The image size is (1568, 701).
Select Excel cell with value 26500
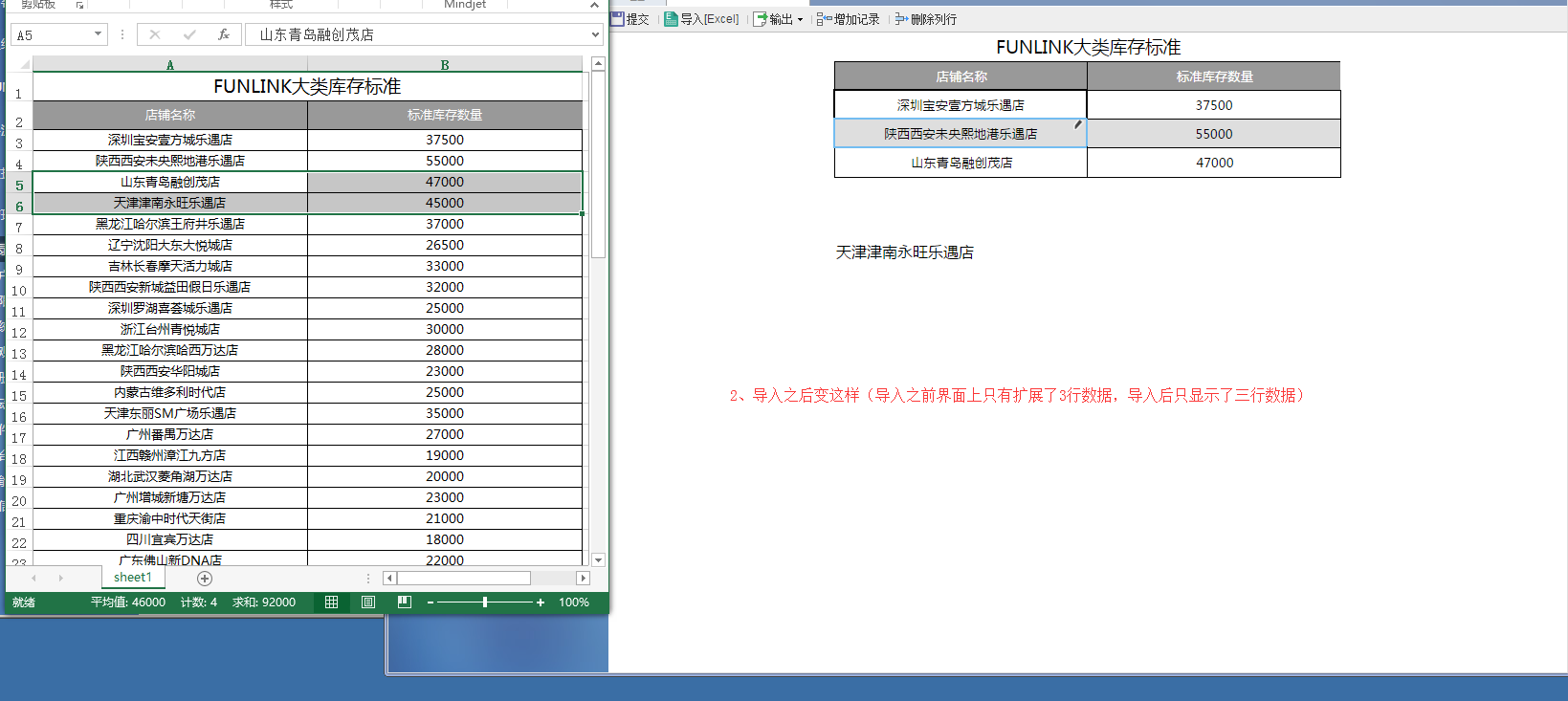(445, 245)
